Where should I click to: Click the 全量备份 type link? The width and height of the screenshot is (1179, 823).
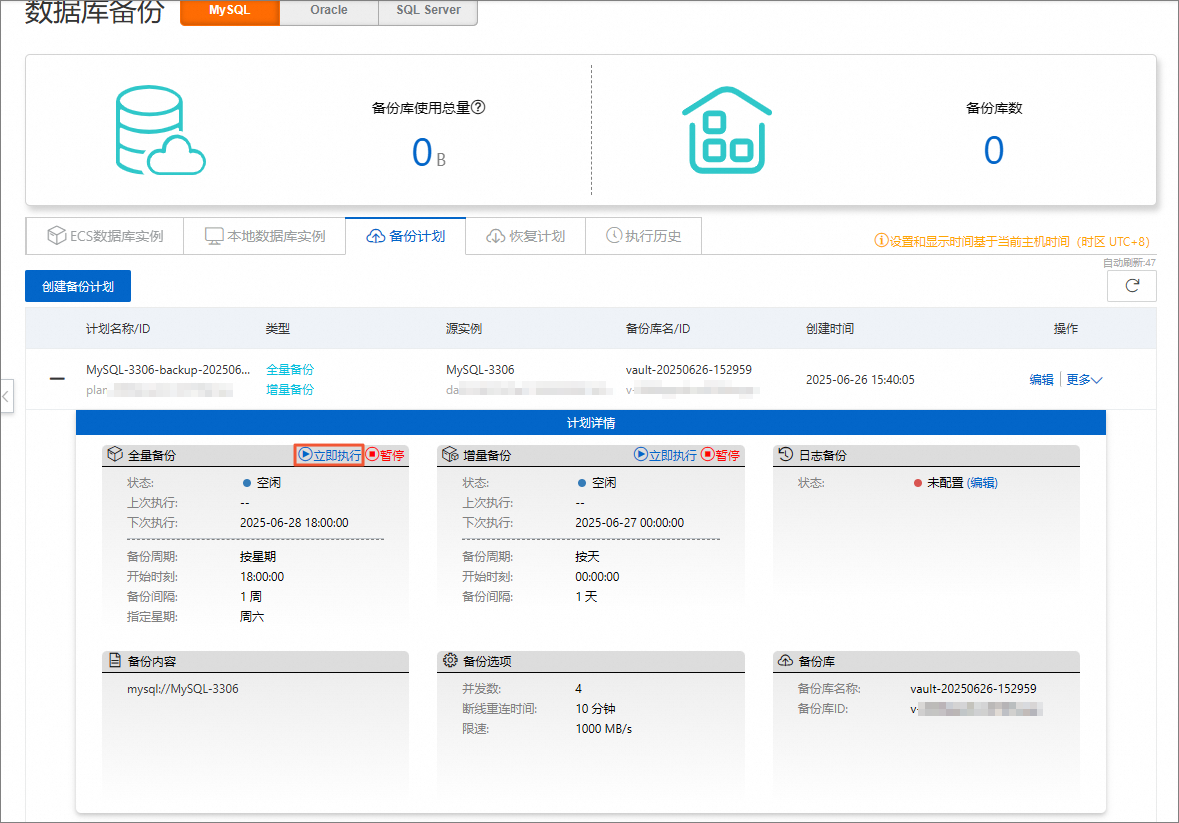point(290,369)
